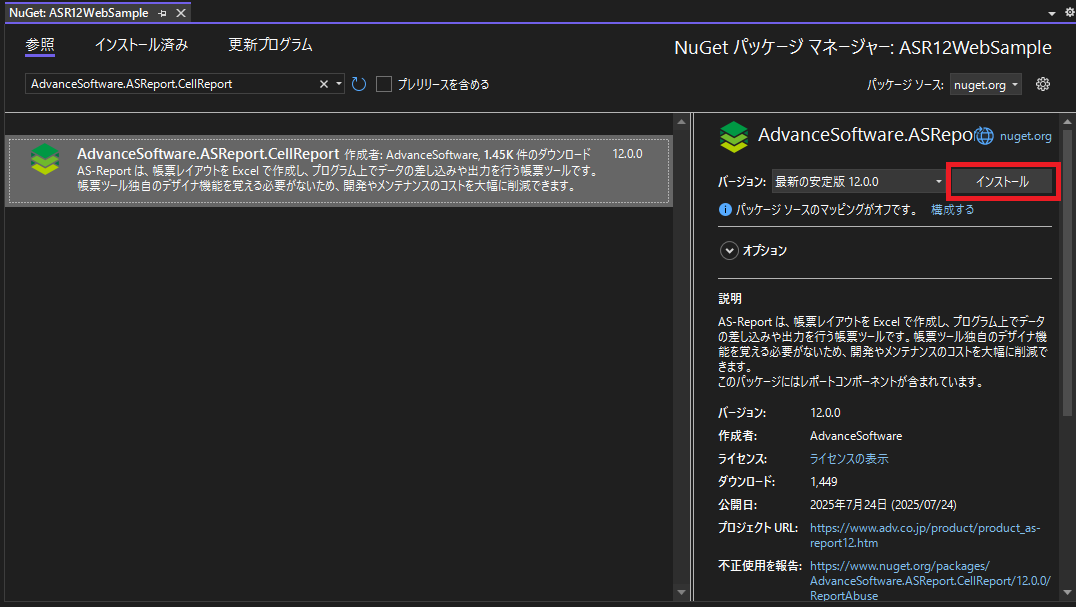Open the nuget.org link in details

(1025, 136)
